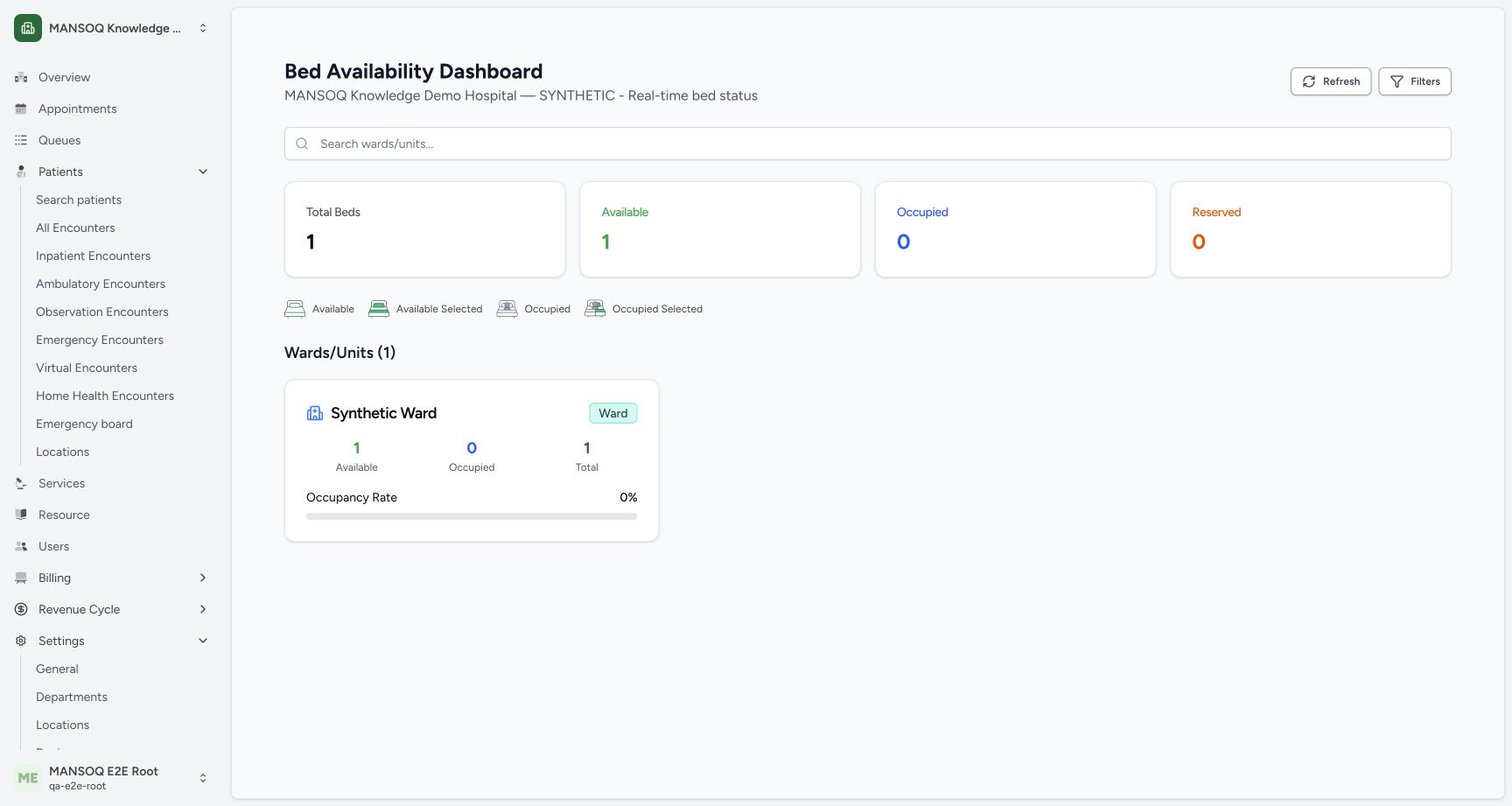
Task: Click the Queues list icon
Action: click(x=21, y=140)
